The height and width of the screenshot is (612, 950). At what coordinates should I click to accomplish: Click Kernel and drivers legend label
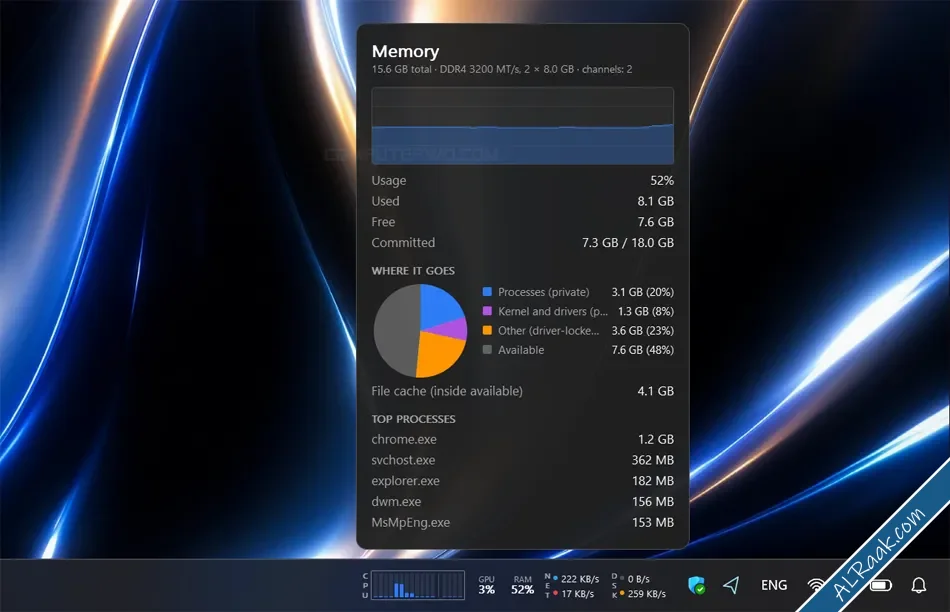553,311
